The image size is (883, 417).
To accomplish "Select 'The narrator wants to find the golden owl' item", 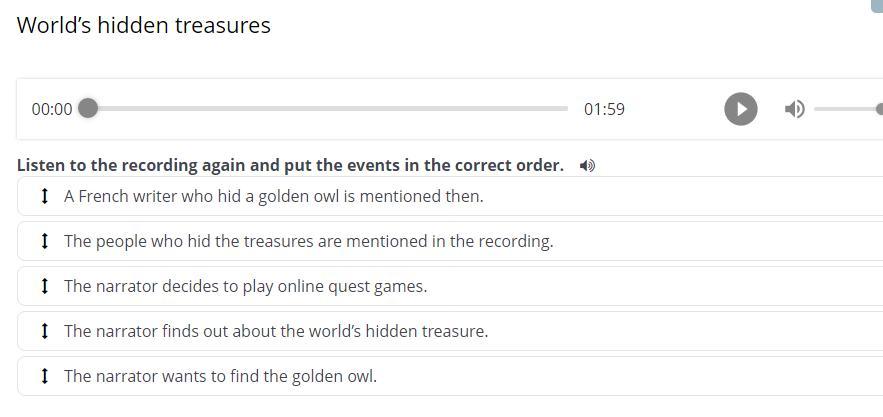I will click(x=220, y=376).
